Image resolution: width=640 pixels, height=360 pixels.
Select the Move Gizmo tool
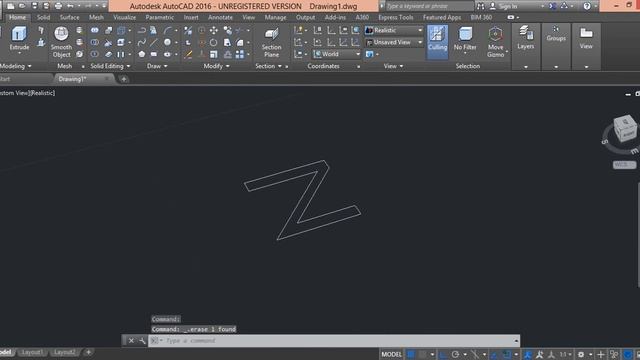(x=495, y=42)
